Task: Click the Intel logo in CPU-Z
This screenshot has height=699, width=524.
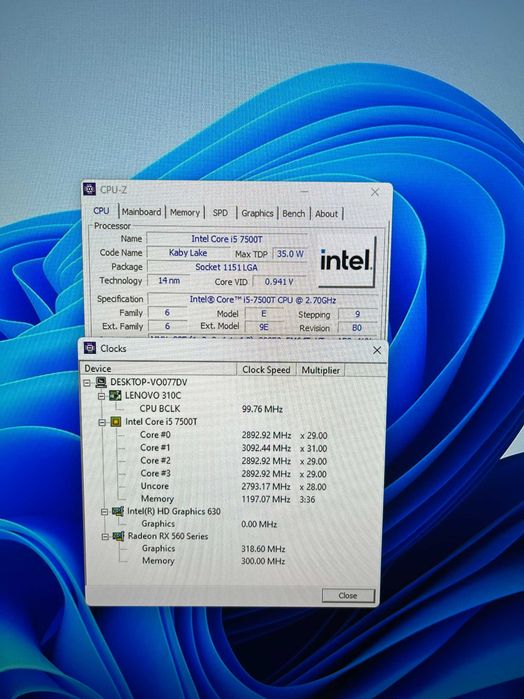Action: [346, 260]
